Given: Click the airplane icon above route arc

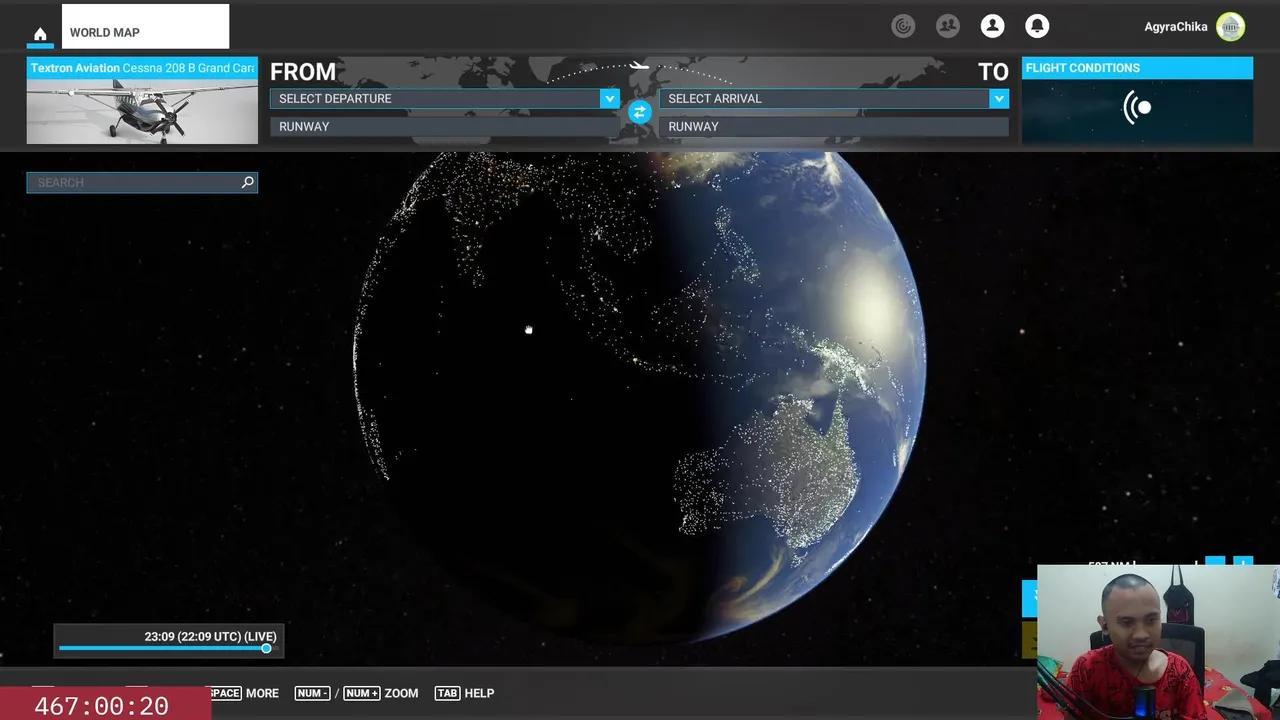Looking at the screenshot, I should tap(639, 67).
